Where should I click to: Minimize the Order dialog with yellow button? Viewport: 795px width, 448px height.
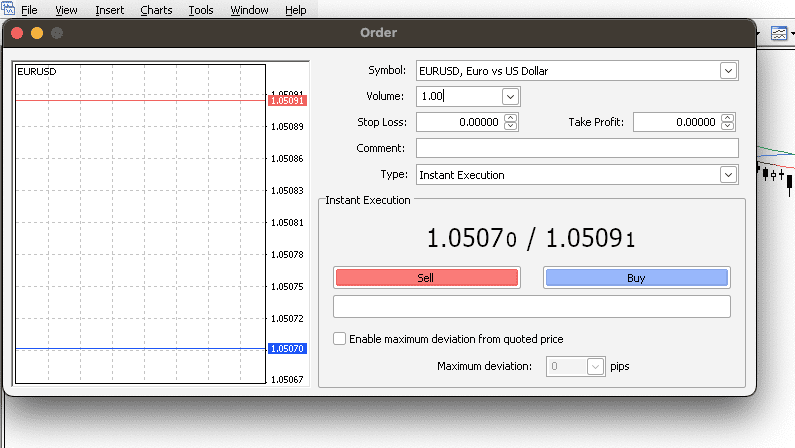(x=37, y=33)
